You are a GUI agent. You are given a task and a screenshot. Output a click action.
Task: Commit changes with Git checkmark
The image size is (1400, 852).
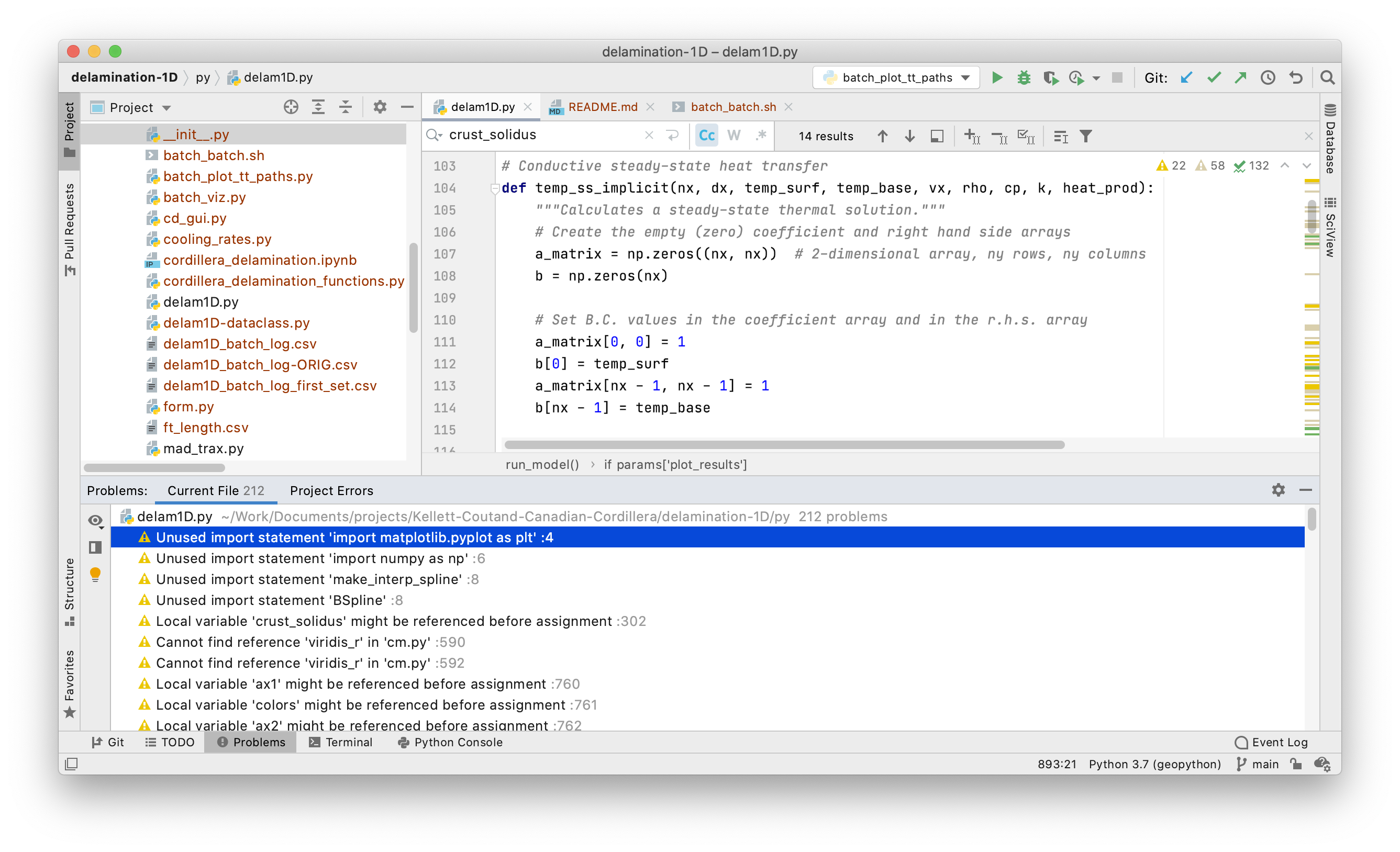click(x=1214, y=78)
